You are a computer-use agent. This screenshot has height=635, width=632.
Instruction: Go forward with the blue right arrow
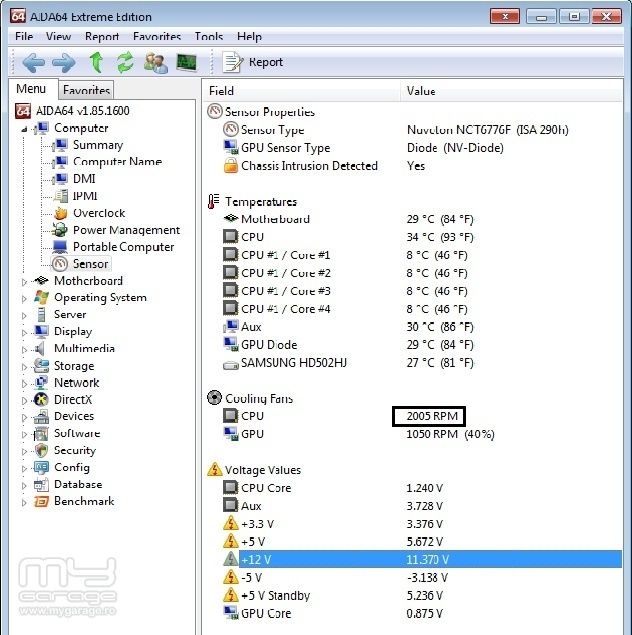[x=64, y=63]
